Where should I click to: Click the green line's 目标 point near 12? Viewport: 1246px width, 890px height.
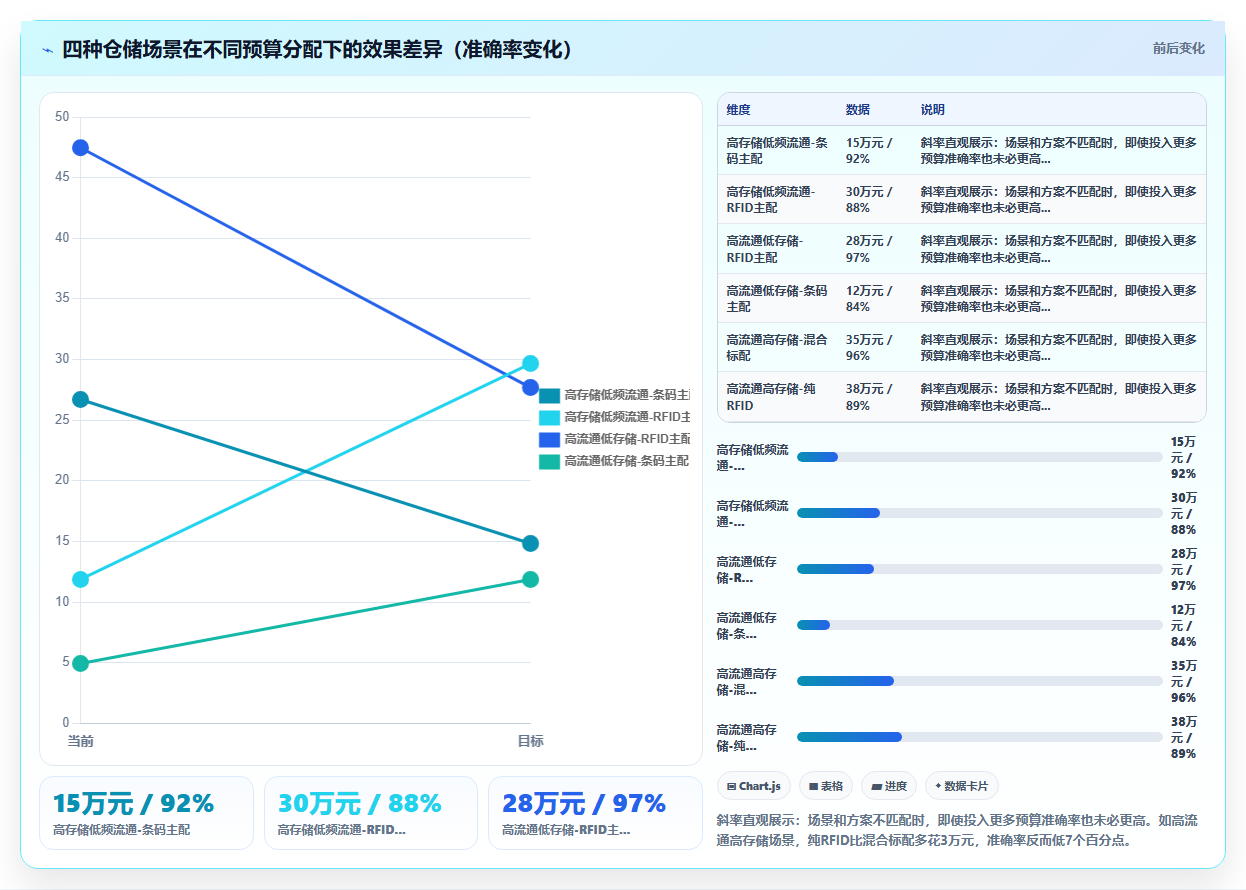530,579
